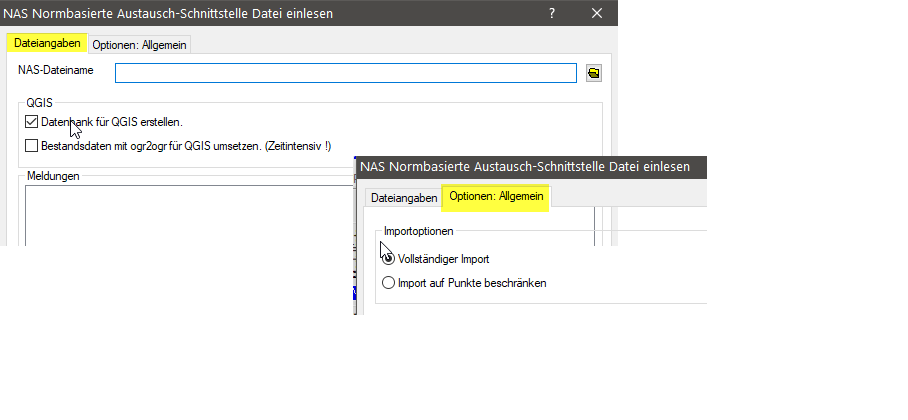Open the NAS file browse folder icon
This screenshot has height=420, width=908.
click(x=593, y=73)
